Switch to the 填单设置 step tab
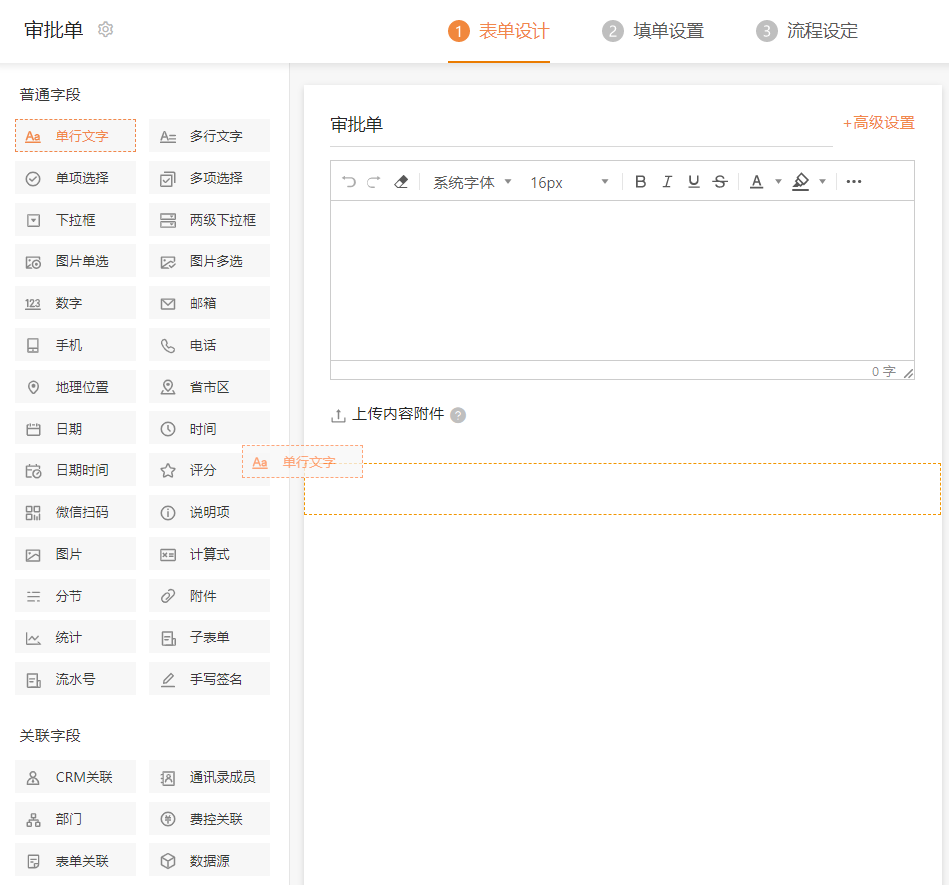Image resolution: width=949 pixels, height=885 pixels. [654, 31]
